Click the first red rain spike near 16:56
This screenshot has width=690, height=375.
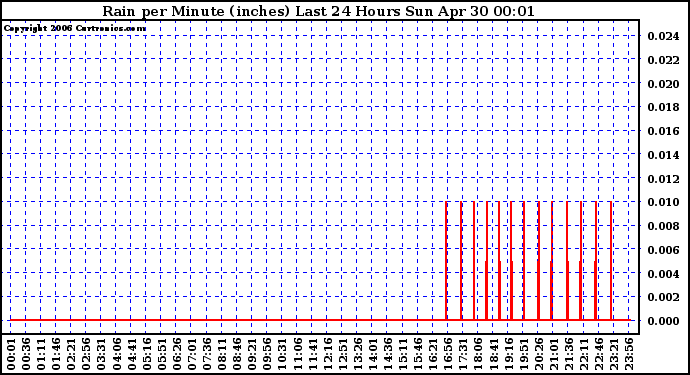click(x=446, y=261)
